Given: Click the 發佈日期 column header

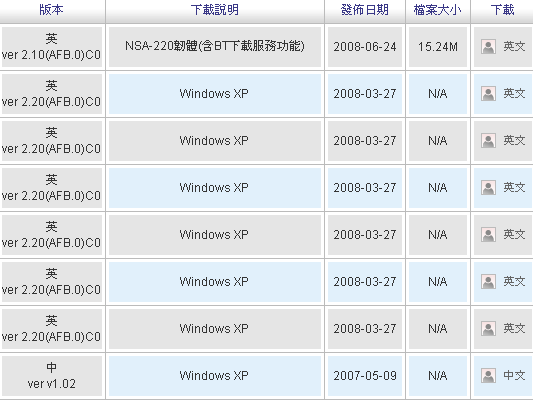Looking at the screenshot, I should pos(365,10).
